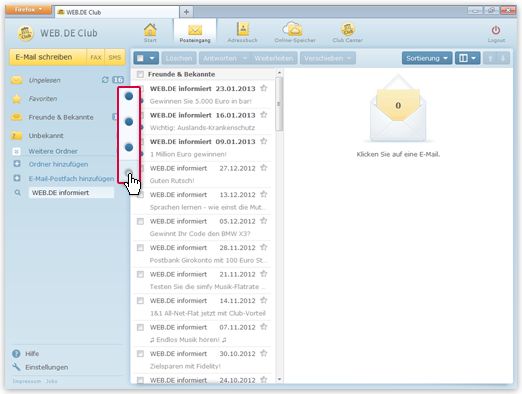
Task: Switch to the Posteingang tab
Action: tap(195, 32)
